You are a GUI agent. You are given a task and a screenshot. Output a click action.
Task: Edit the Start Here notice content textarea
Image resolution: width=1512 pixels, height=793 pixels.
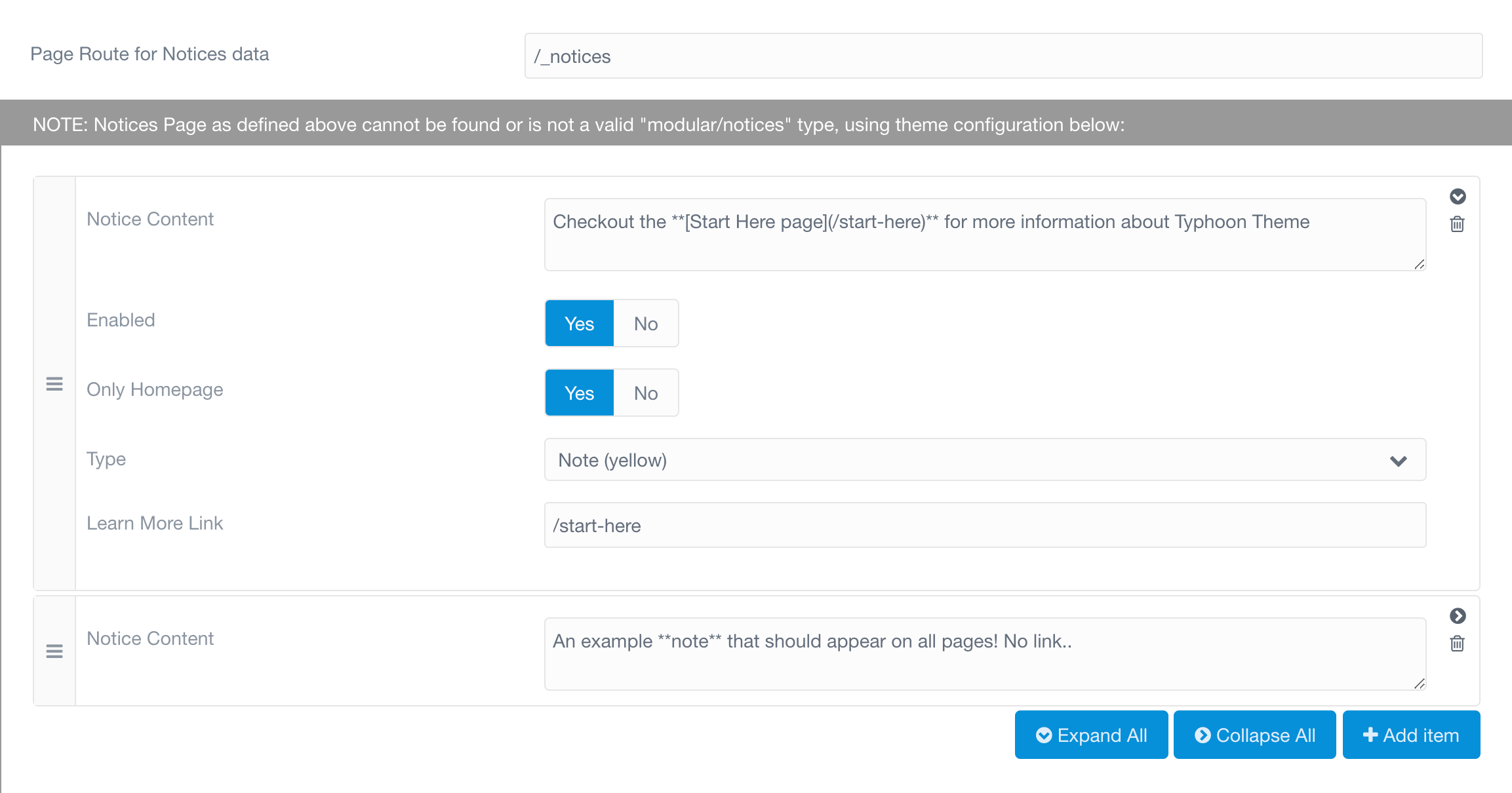985,235
